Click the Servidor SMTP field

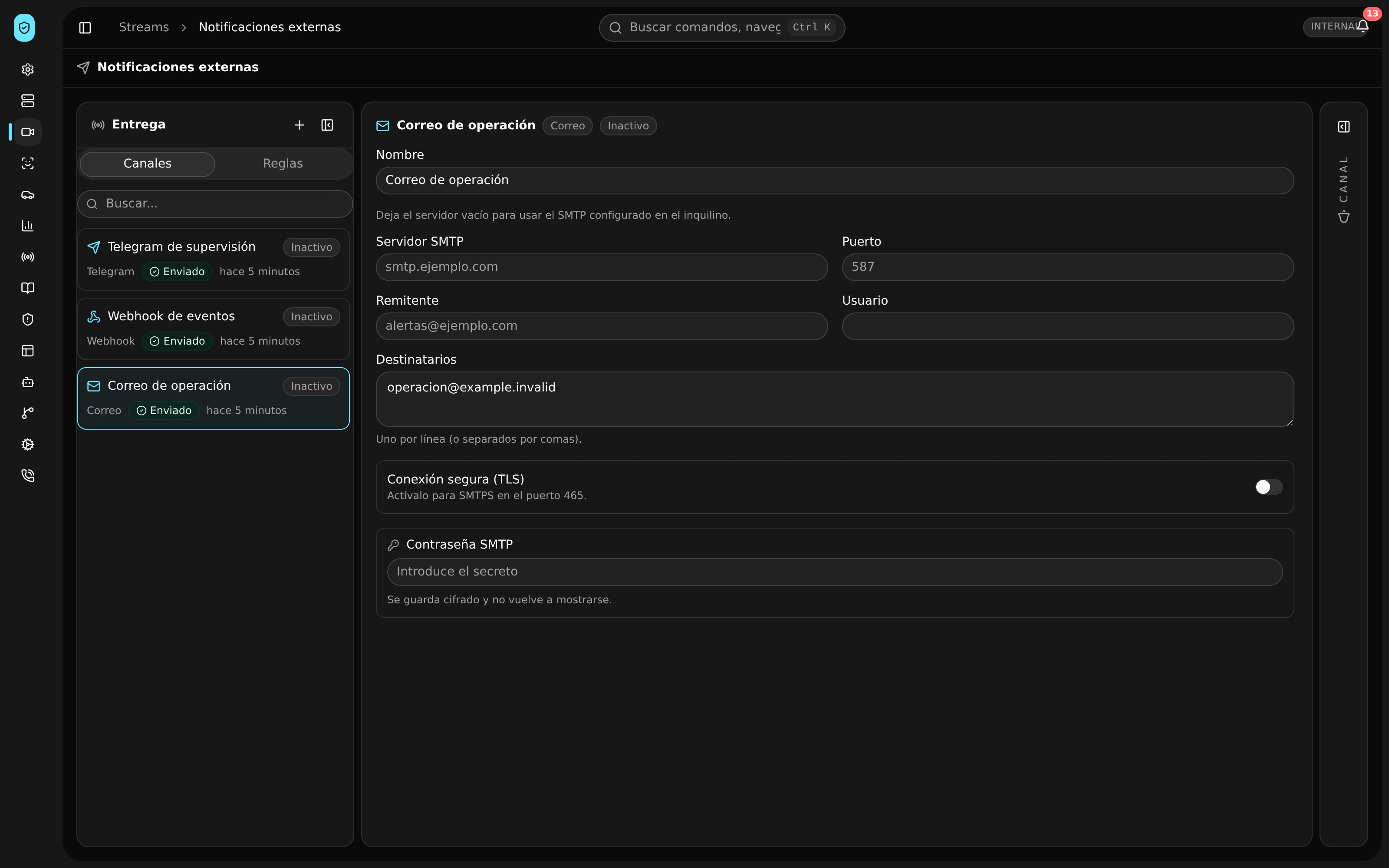[x=602, y=267]
